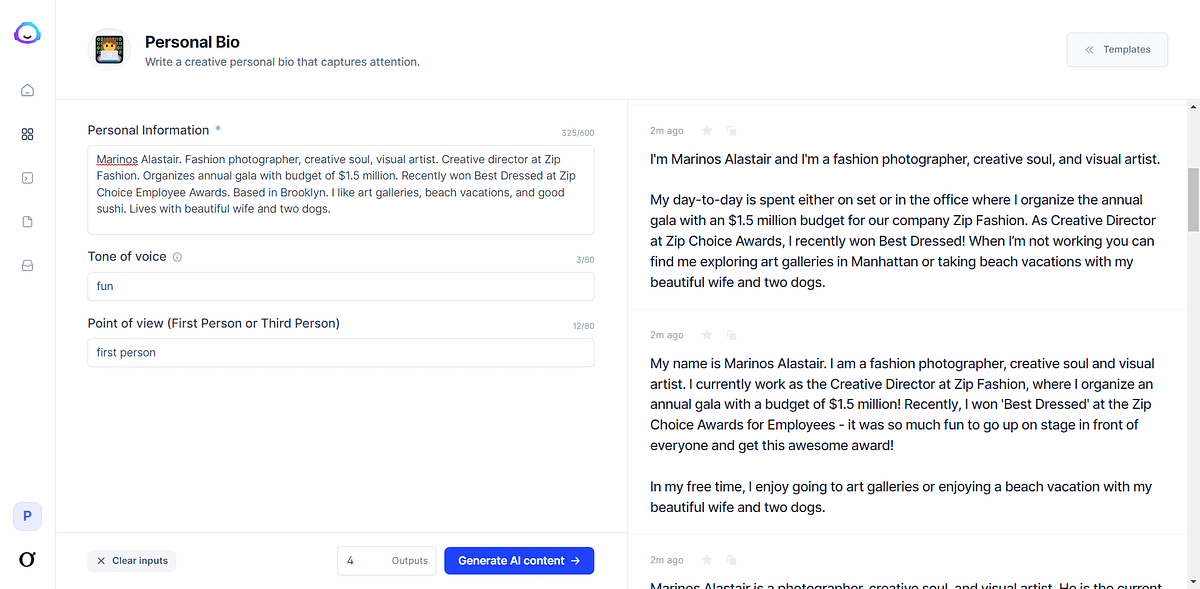Click the Templates back button
This screenshot has height=589, width=1200.
[1117, 49]
